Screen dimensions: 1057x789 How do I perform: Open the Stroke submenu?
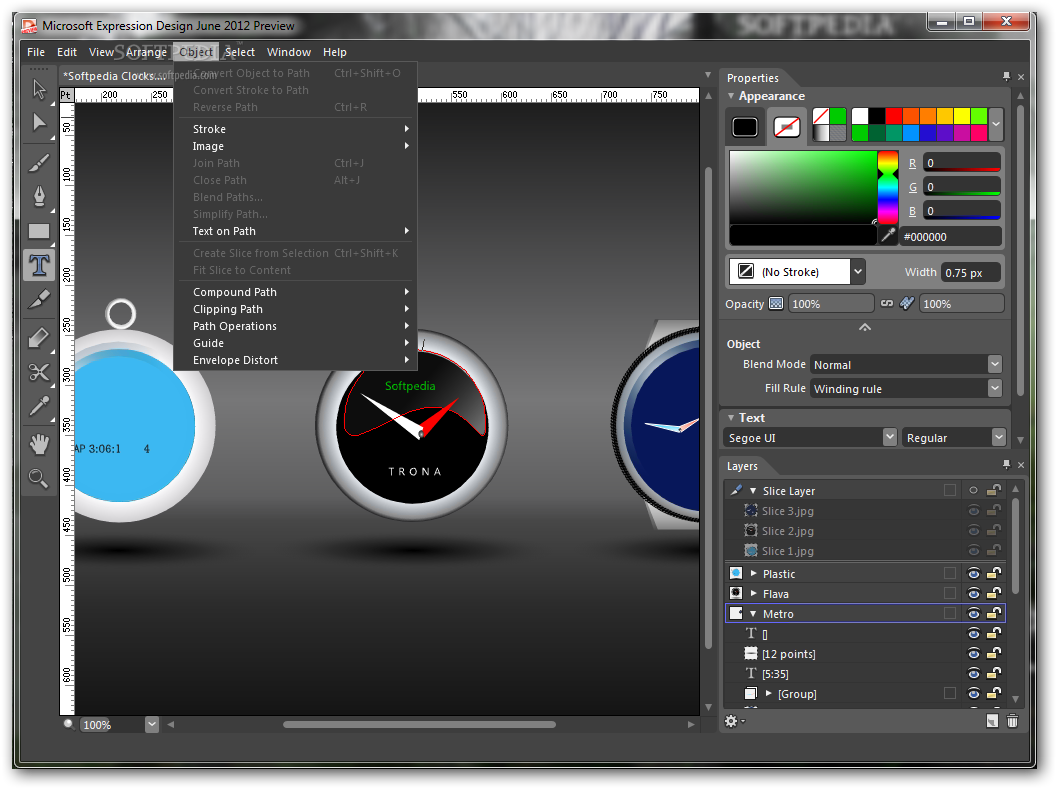[x=295, y=129]
